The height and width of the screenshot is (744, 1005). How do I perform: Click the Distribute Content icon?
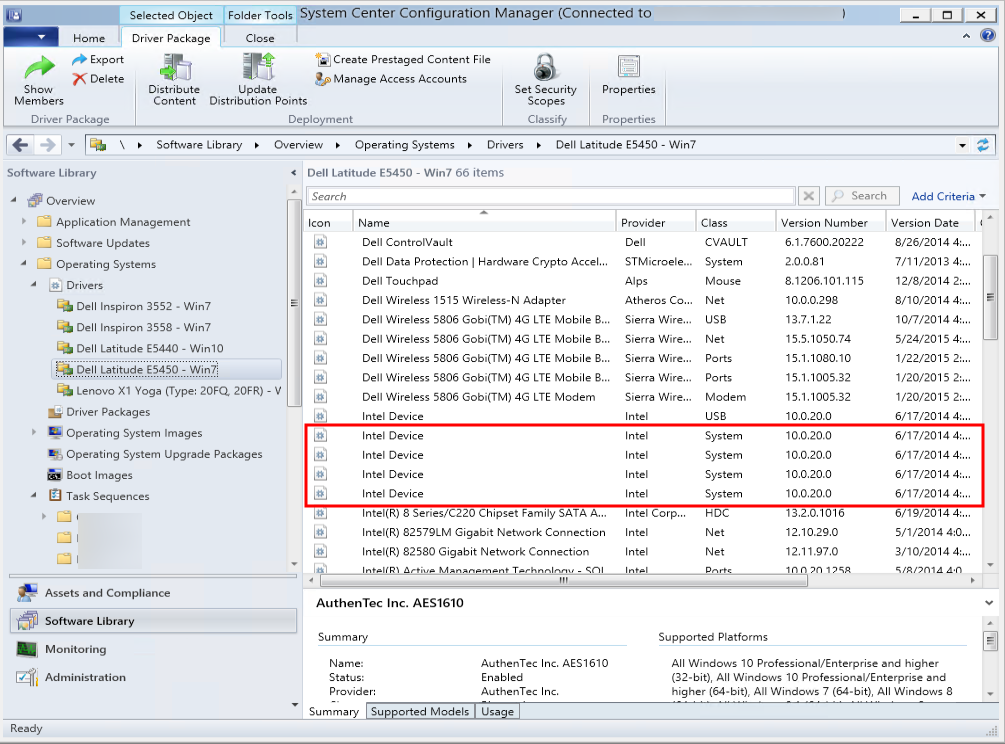click(x=174, y=67)
